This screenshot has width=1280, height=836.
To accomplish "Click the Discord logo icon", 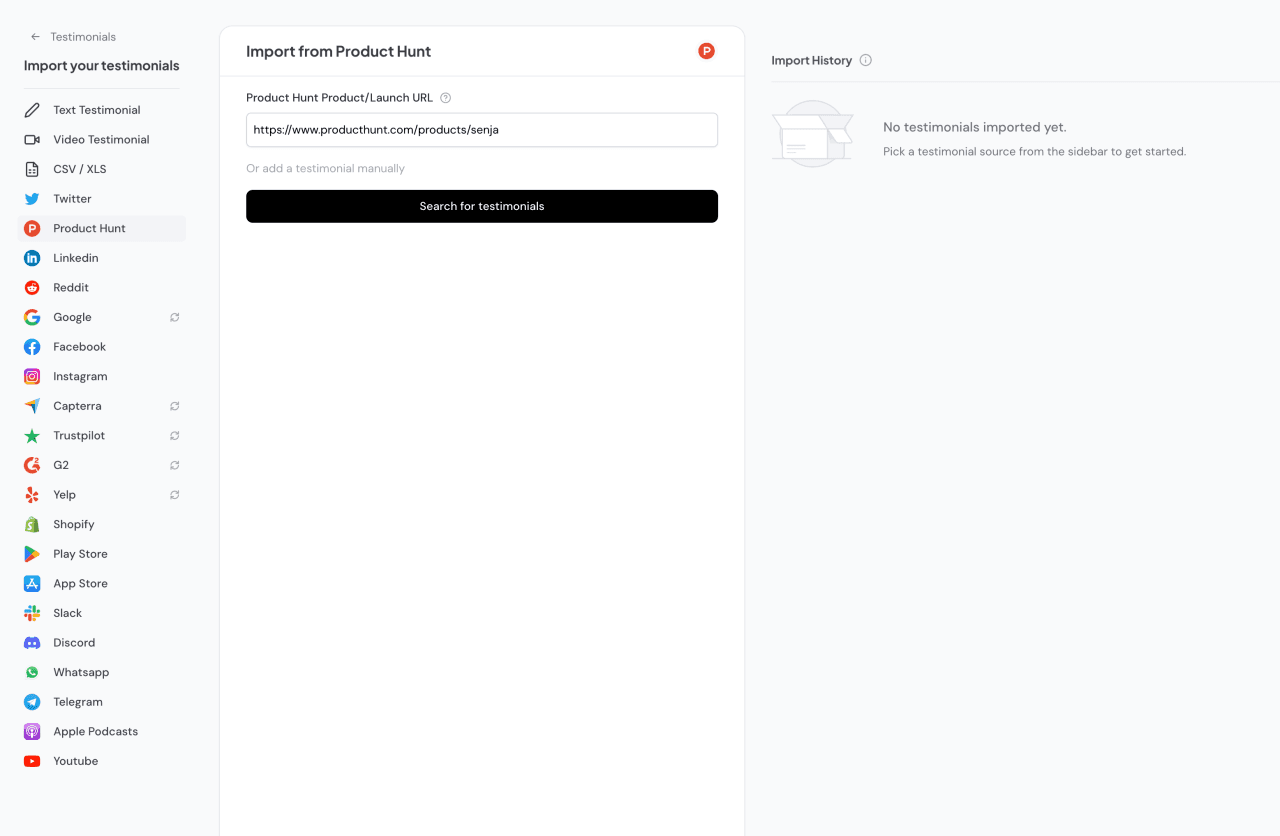I will click(32, 643).
